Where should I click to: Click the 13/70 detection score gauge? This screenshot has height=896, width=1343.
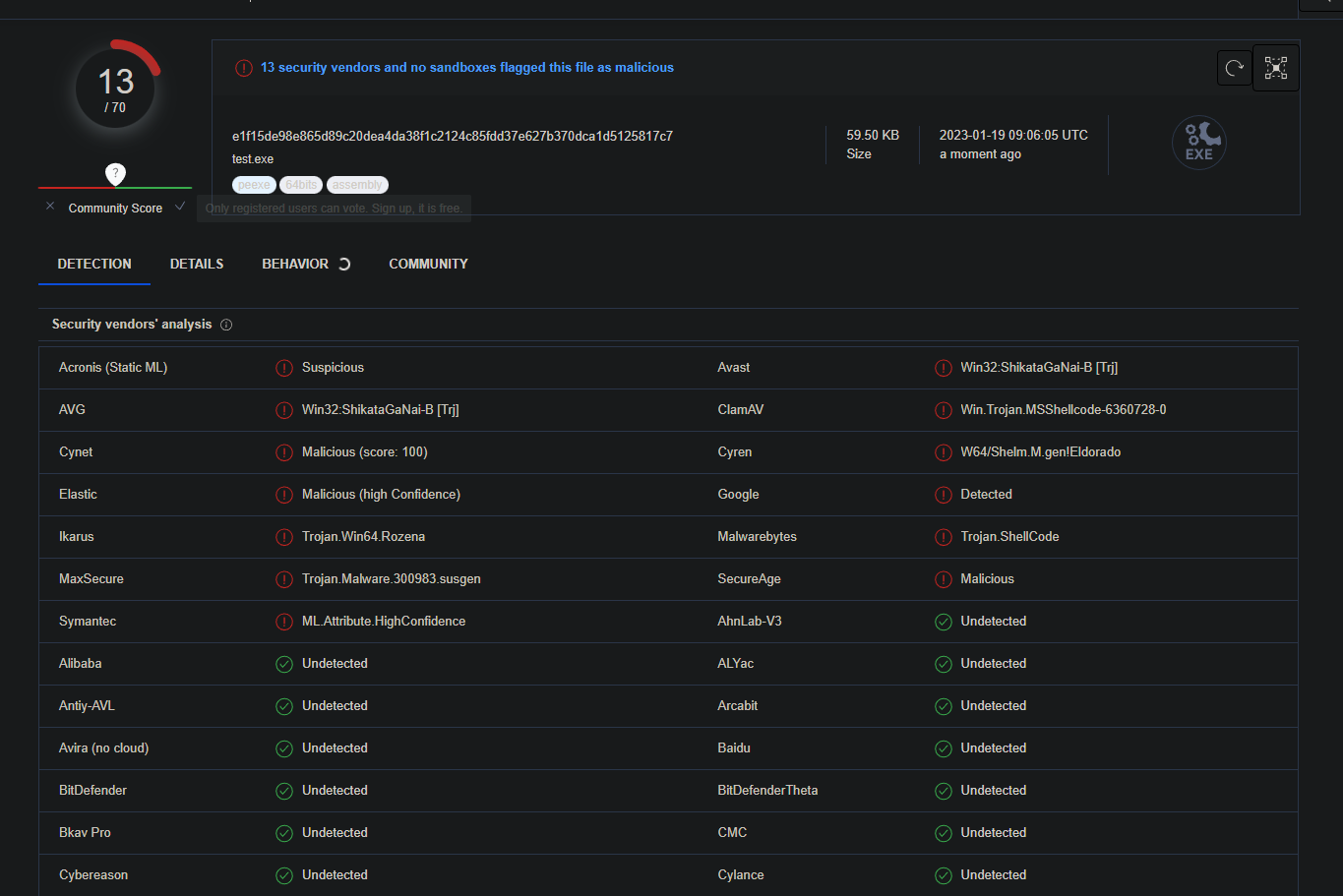pos(116,89)
